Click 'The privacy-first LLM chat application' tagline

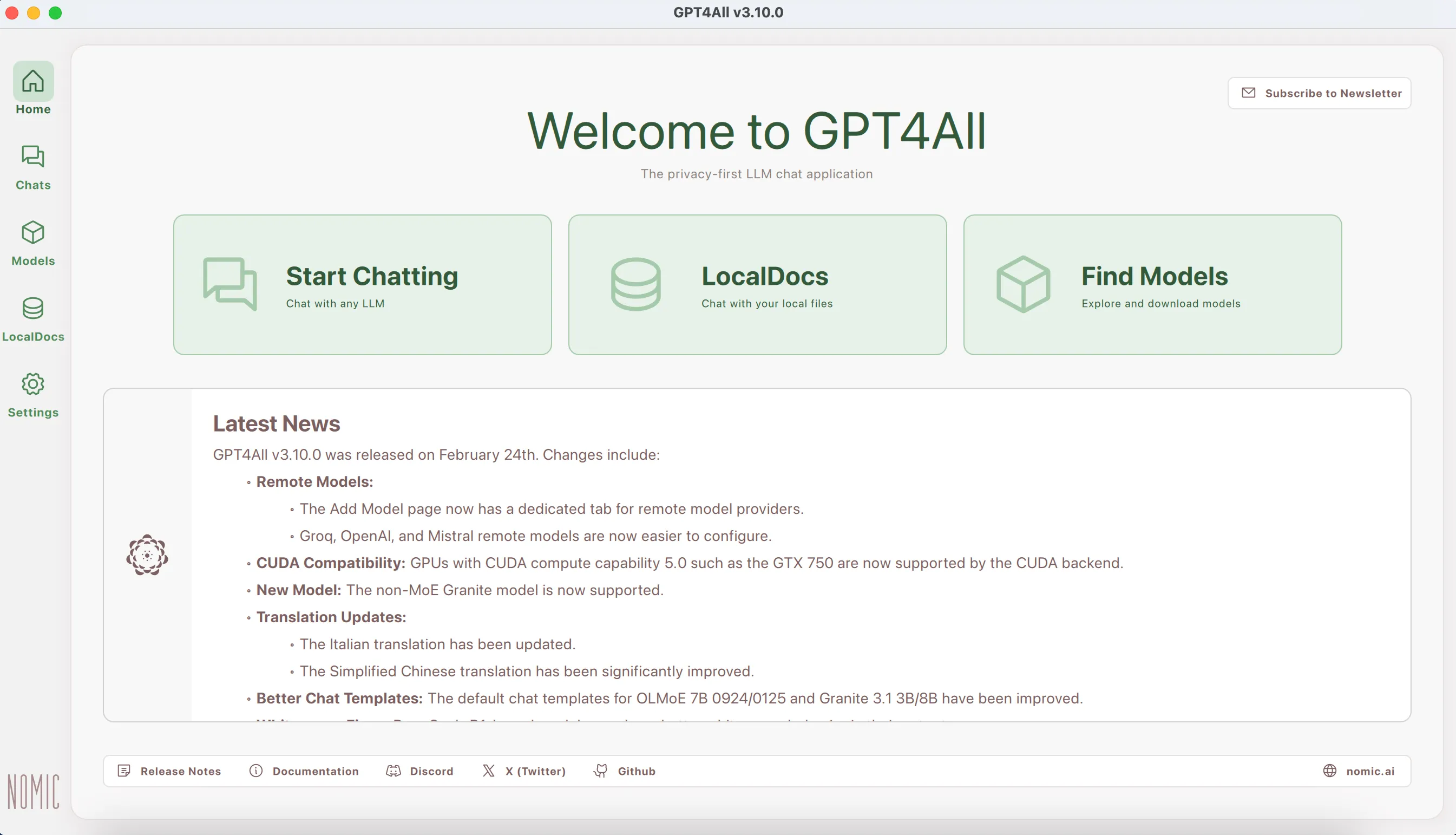tap(757, 174)
